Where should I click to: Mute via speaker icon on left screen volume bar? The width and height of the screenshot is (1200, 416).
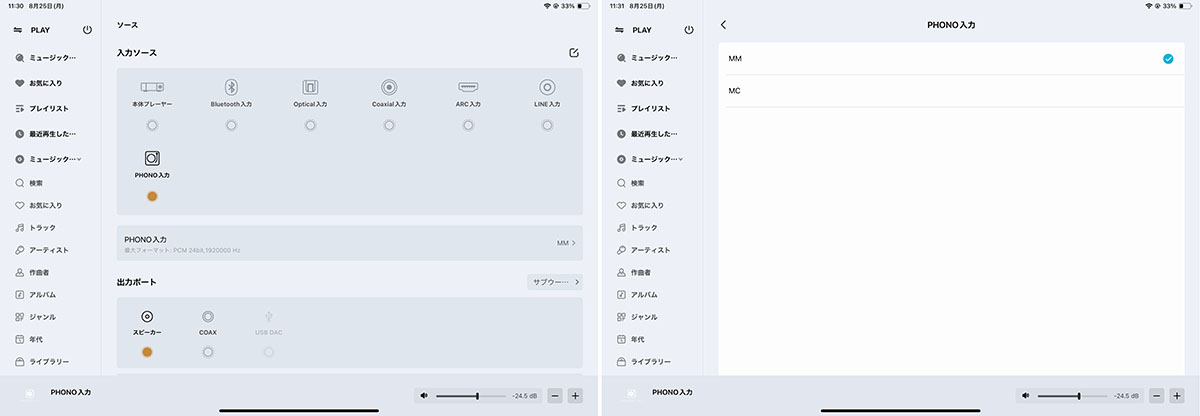coord(425,396)
